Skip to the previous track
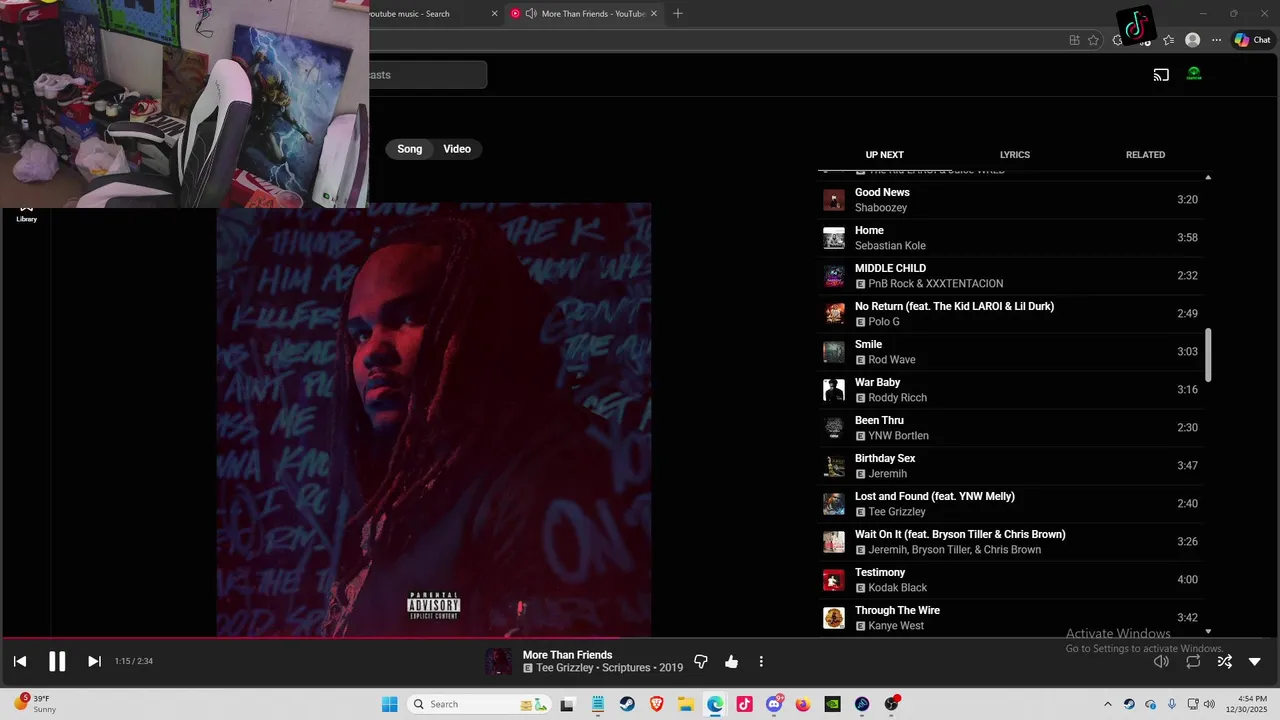This screenshot has width=1280, height=720. 20,661
